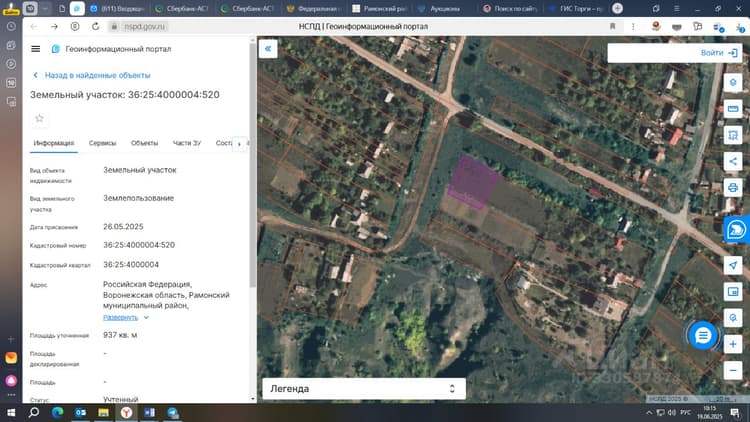The image size is (750, 422).
Task: Launch Microsoft Edge from taskbar
Action: pos(57,412)
